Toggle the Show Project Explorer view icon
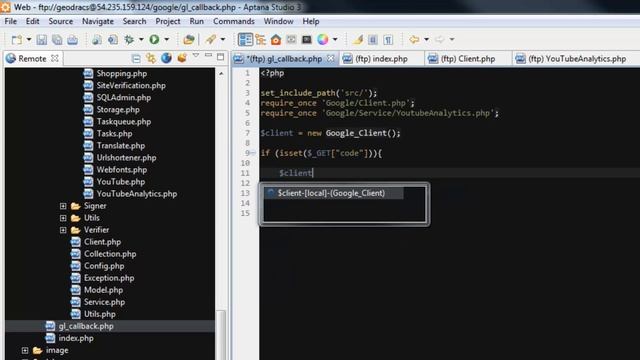This screenshot has width=640, height=360. 245,40
